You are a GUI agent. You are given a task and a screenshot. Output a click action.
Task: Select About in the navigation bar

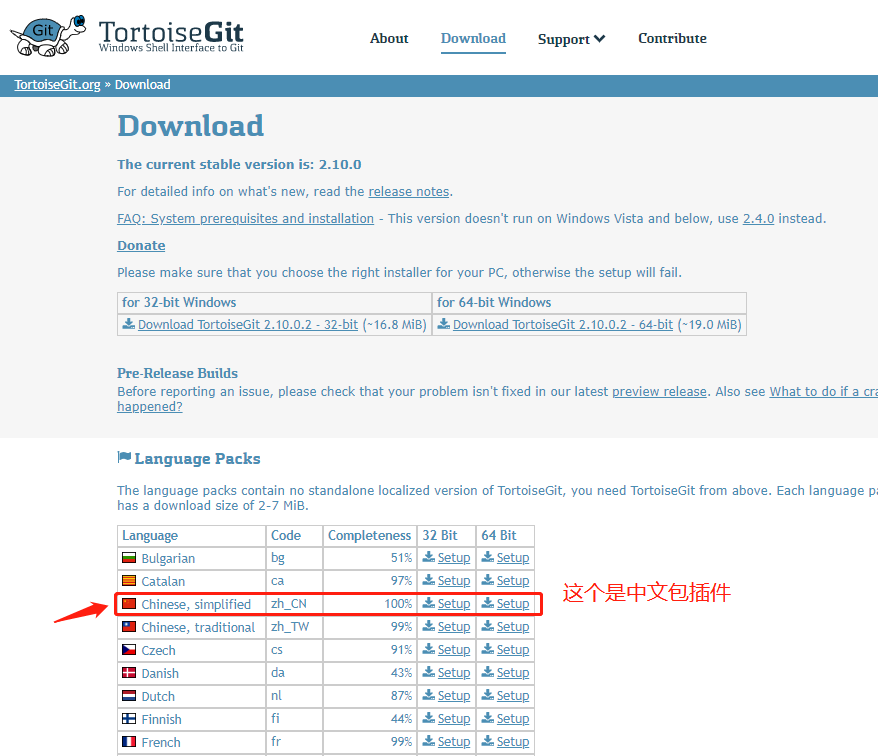(389, 39)
